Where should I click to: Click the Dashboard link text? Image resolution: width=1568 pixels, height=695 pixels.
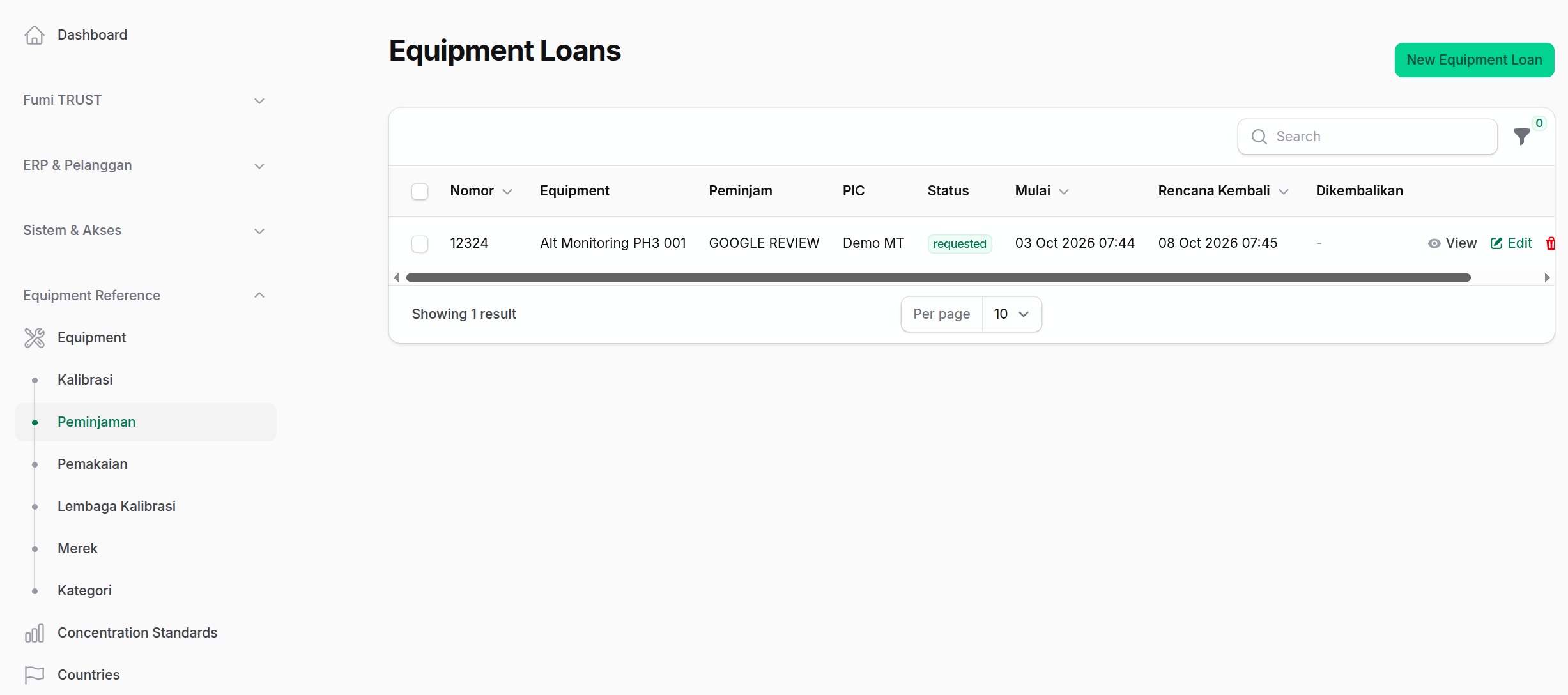(x=92, y=35)
